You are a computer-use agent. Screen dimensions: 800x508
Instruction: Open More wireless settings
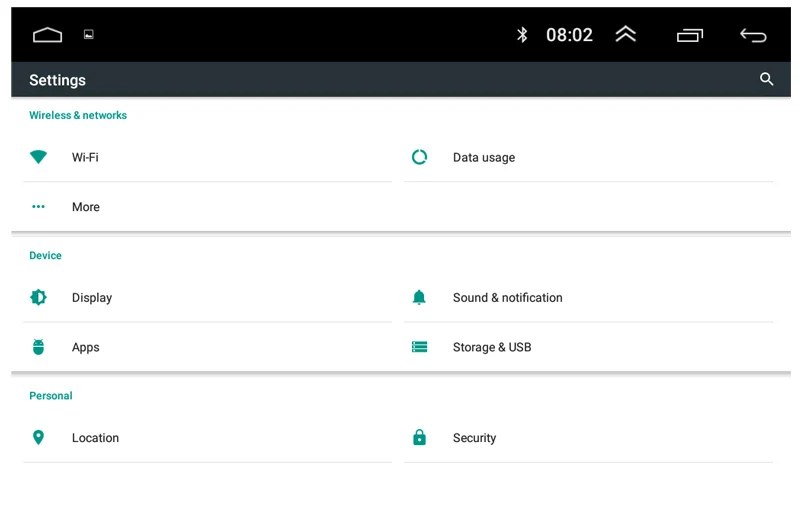208,207
